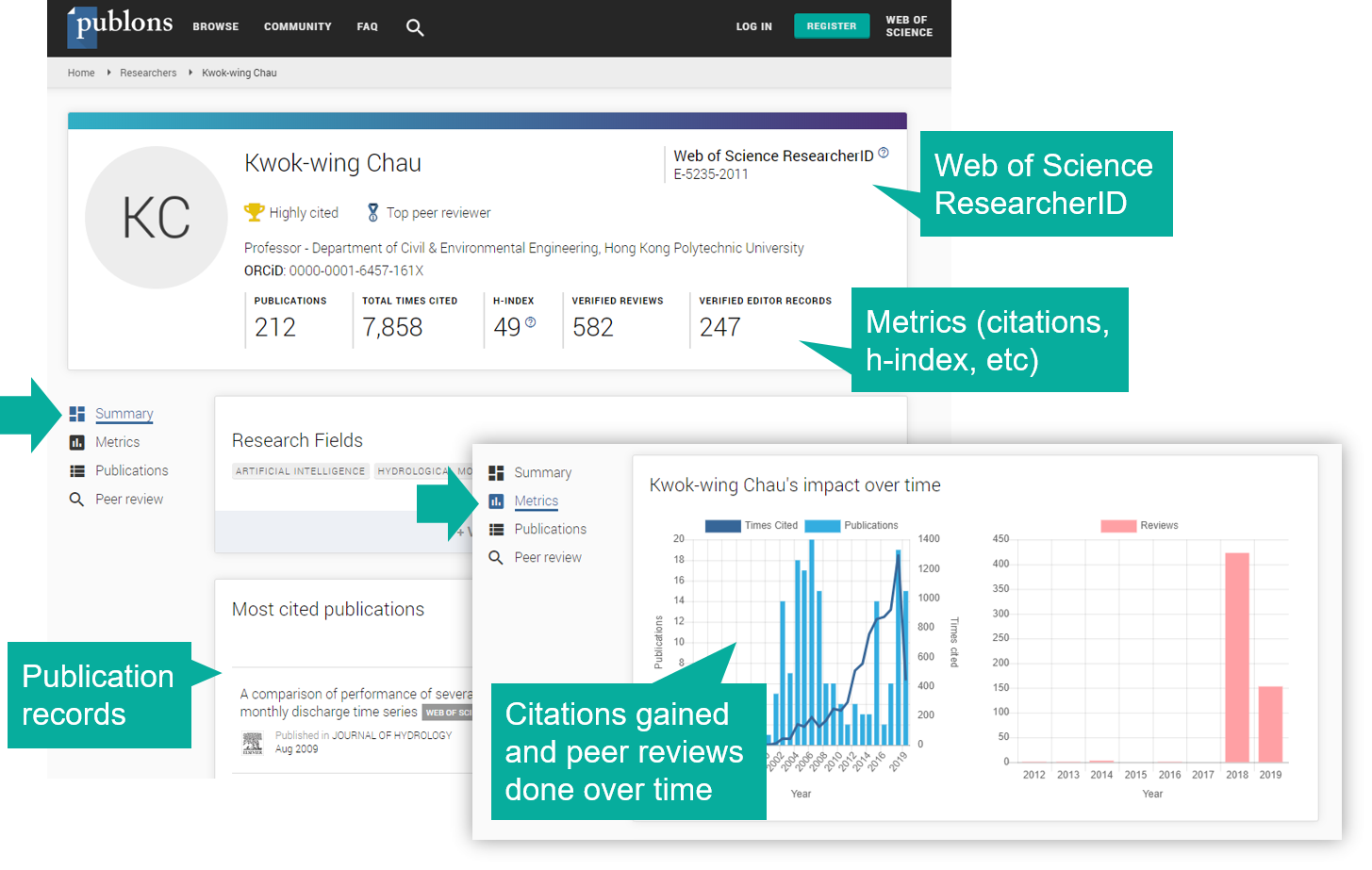Click the Metrics icon in the inset panel
This screenshot has height=870, width=1372.
click(496, 501)
